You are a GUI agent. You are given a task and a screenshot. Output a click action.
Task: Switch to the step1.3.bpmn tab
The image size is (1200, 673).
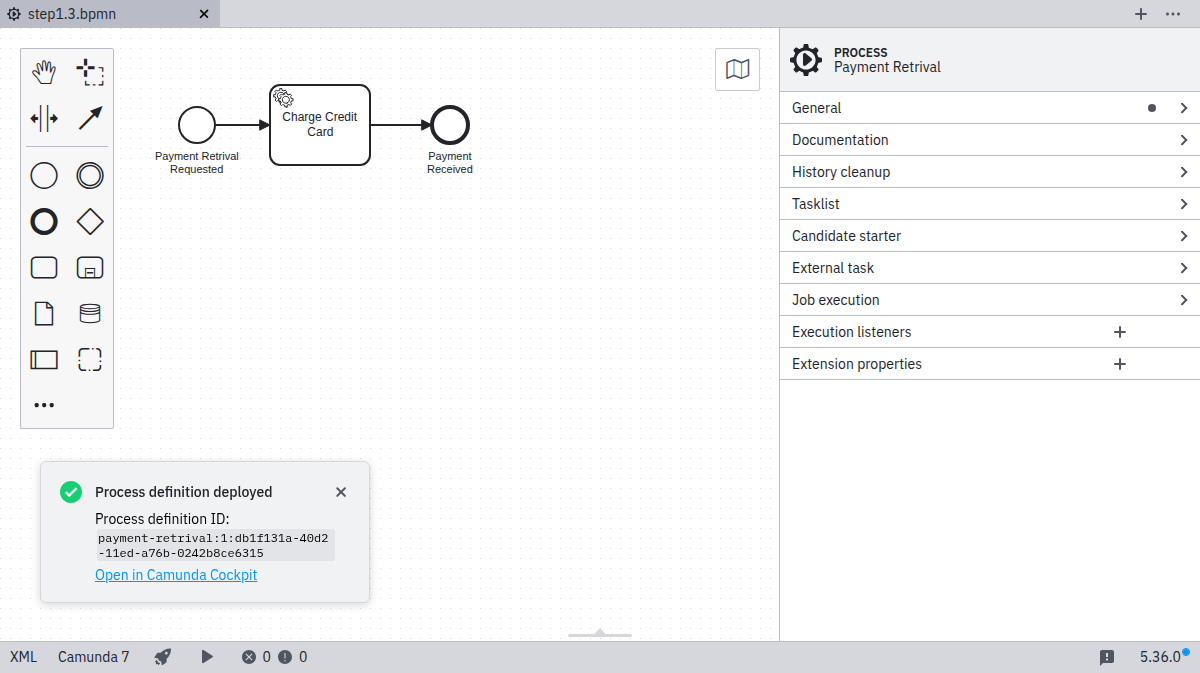tap(98, 14)
